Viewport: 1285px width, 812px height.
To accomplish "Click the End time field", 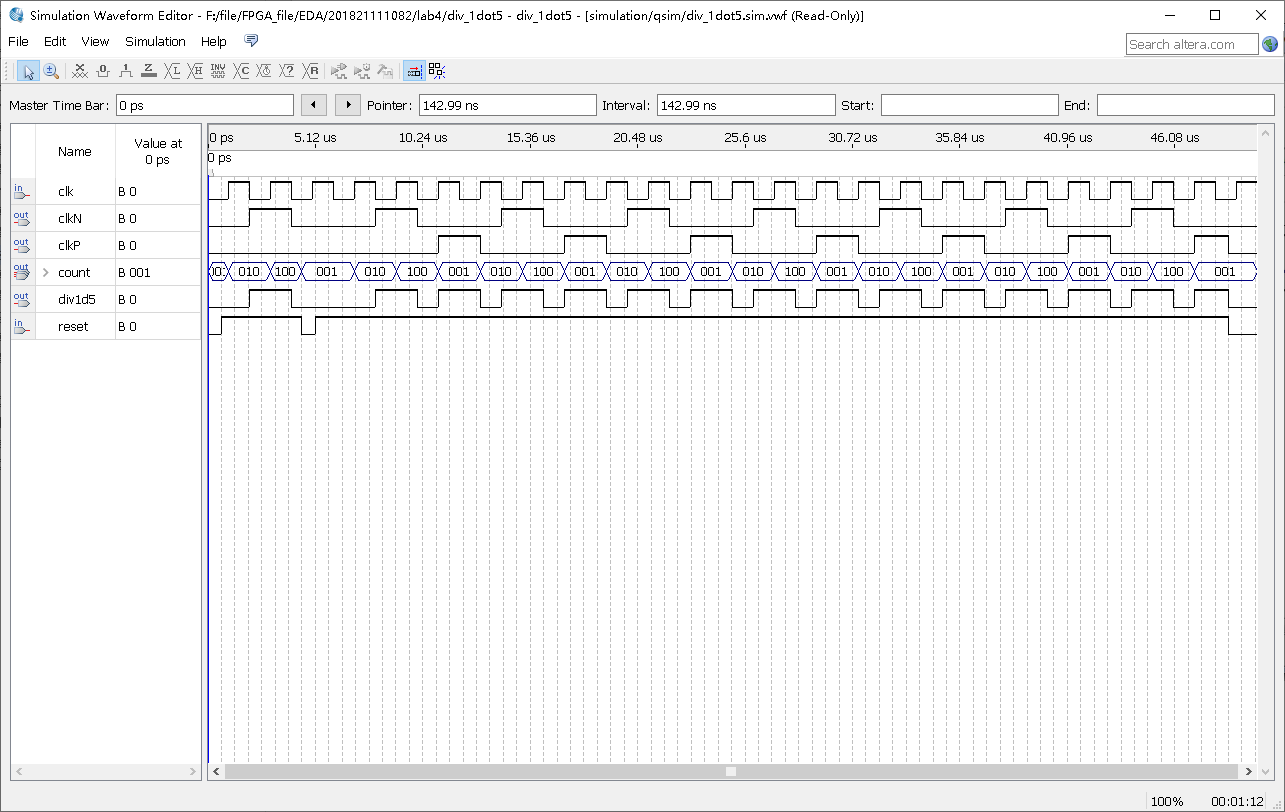I will (1185, 105).
